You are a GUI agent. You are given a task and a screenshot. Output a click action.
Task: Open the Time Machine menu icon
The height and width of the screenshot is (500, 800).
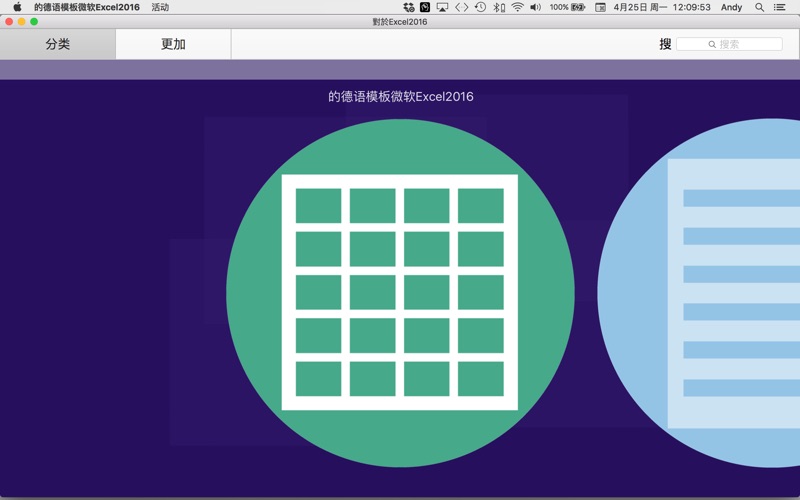[x=480, y=7]
